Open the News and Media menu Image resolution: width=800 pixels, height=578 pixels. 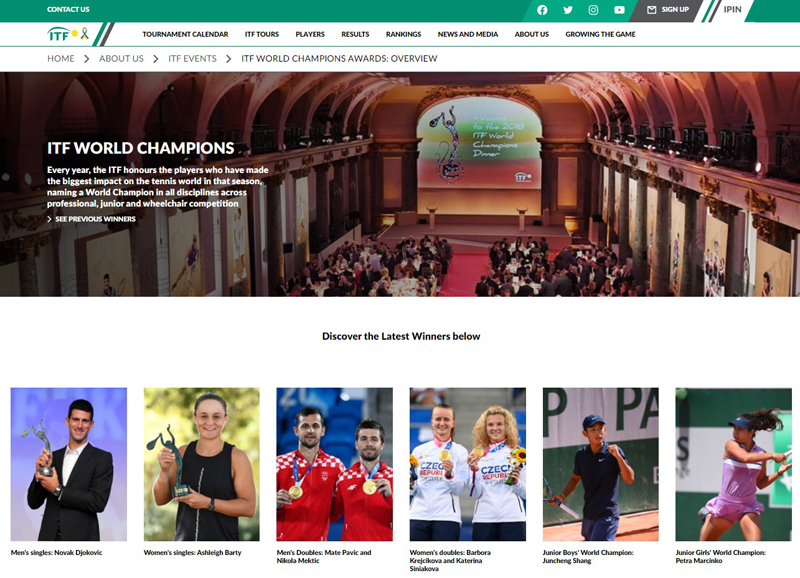pos(468,34)
